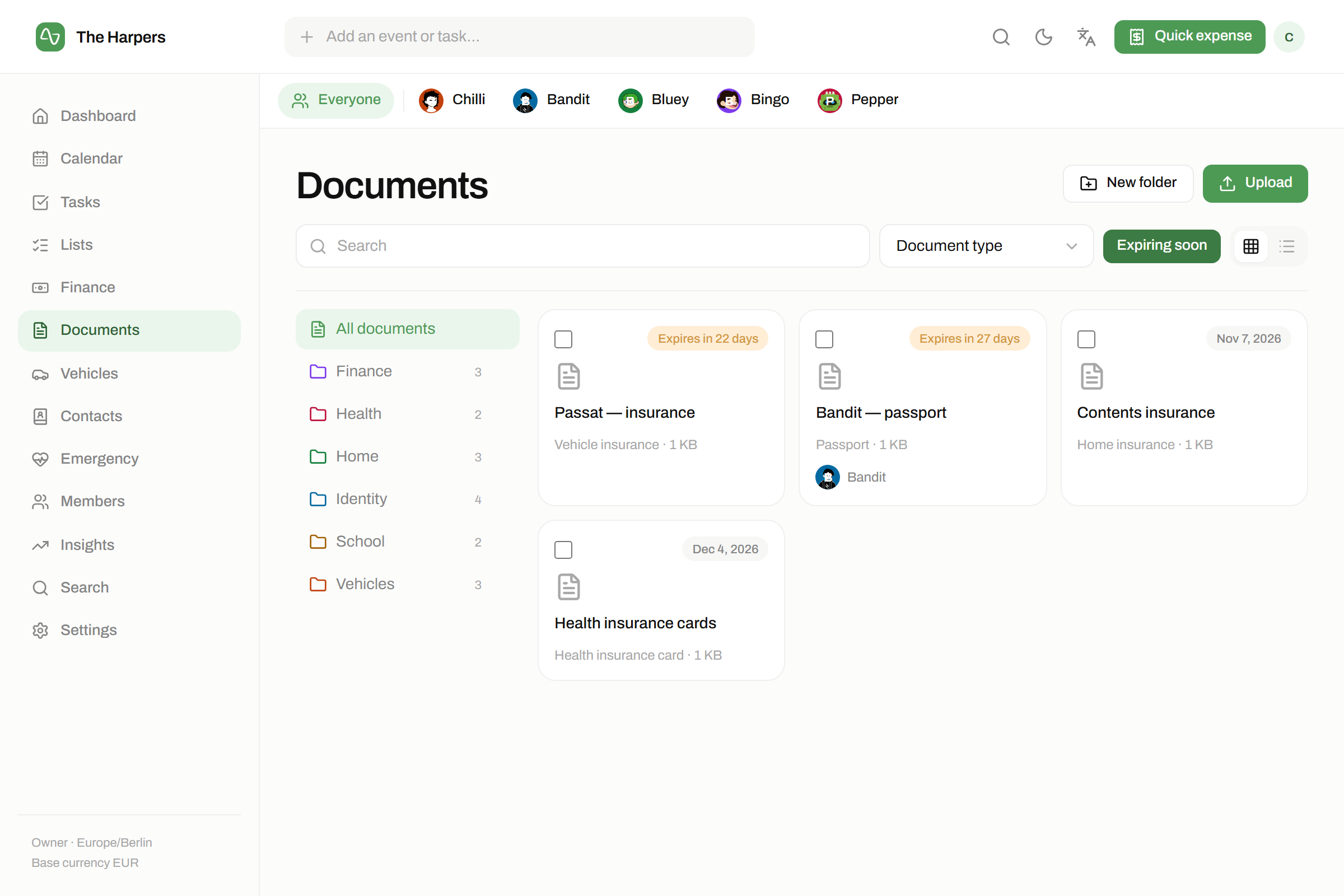Image resolution: width=1344 pixels, height=896 pixels.
Task: Open the Home documents folder
Action: click(407, 456)
